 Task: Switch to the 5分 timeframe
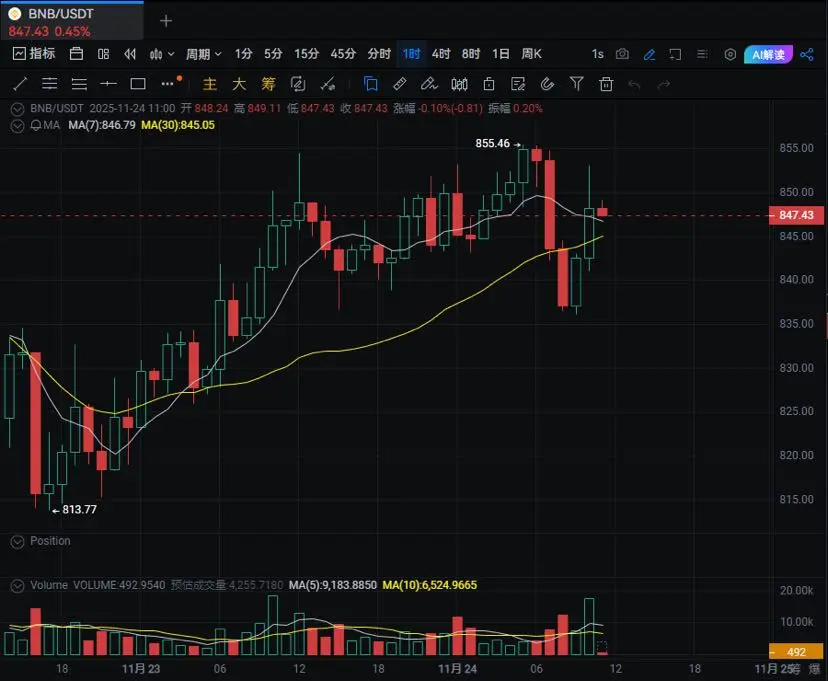pyautogui.click(x=273, y=54)
